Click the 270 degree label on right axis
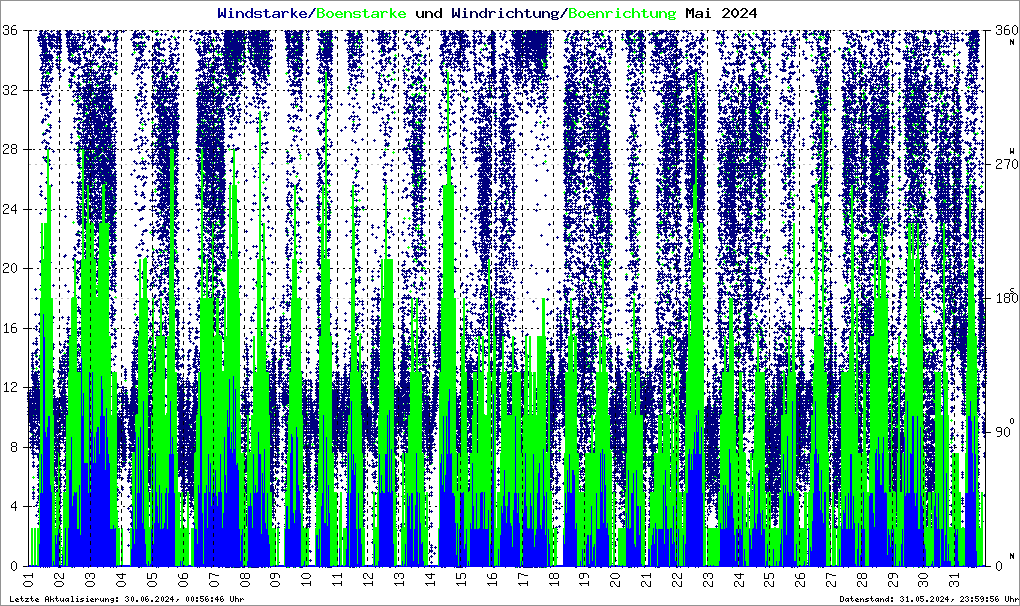 pyautogui.click(x=1006, y=165)
